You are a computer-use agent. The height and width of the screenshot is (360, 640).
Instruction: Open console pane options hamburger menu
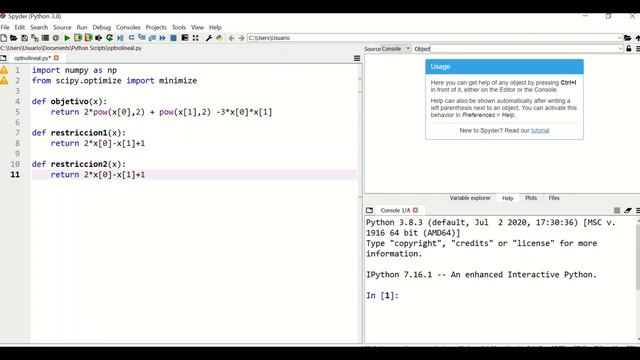coord(638,210)
